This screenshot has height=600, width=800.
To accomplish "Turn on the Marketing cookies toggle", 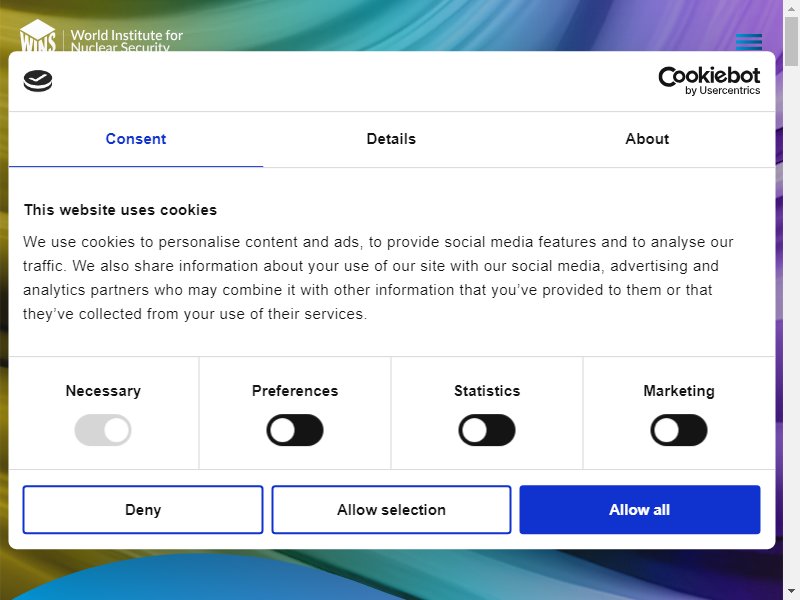I will click(679, 430).
